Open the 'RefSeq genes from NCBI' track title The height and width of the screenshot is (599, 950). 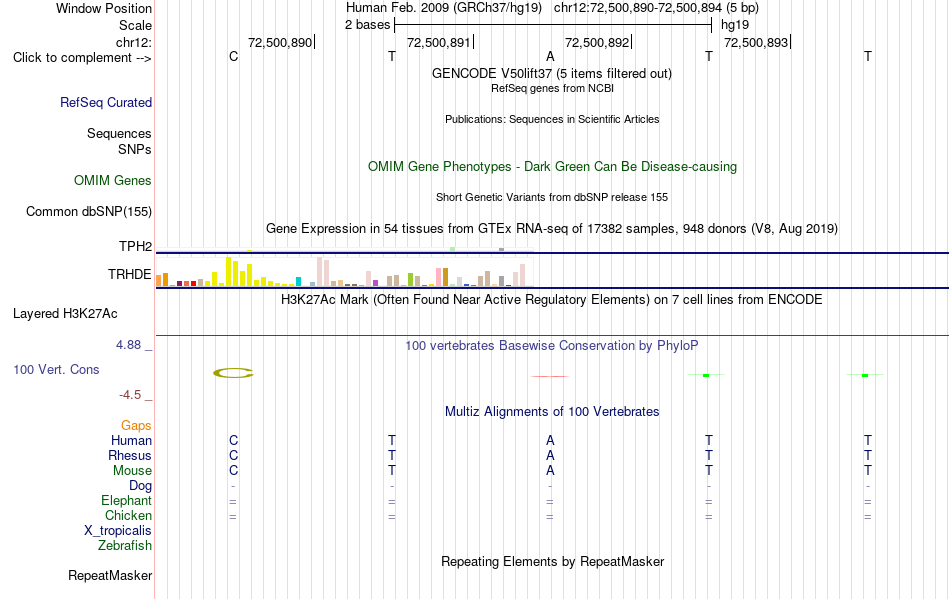click(553, 88)
